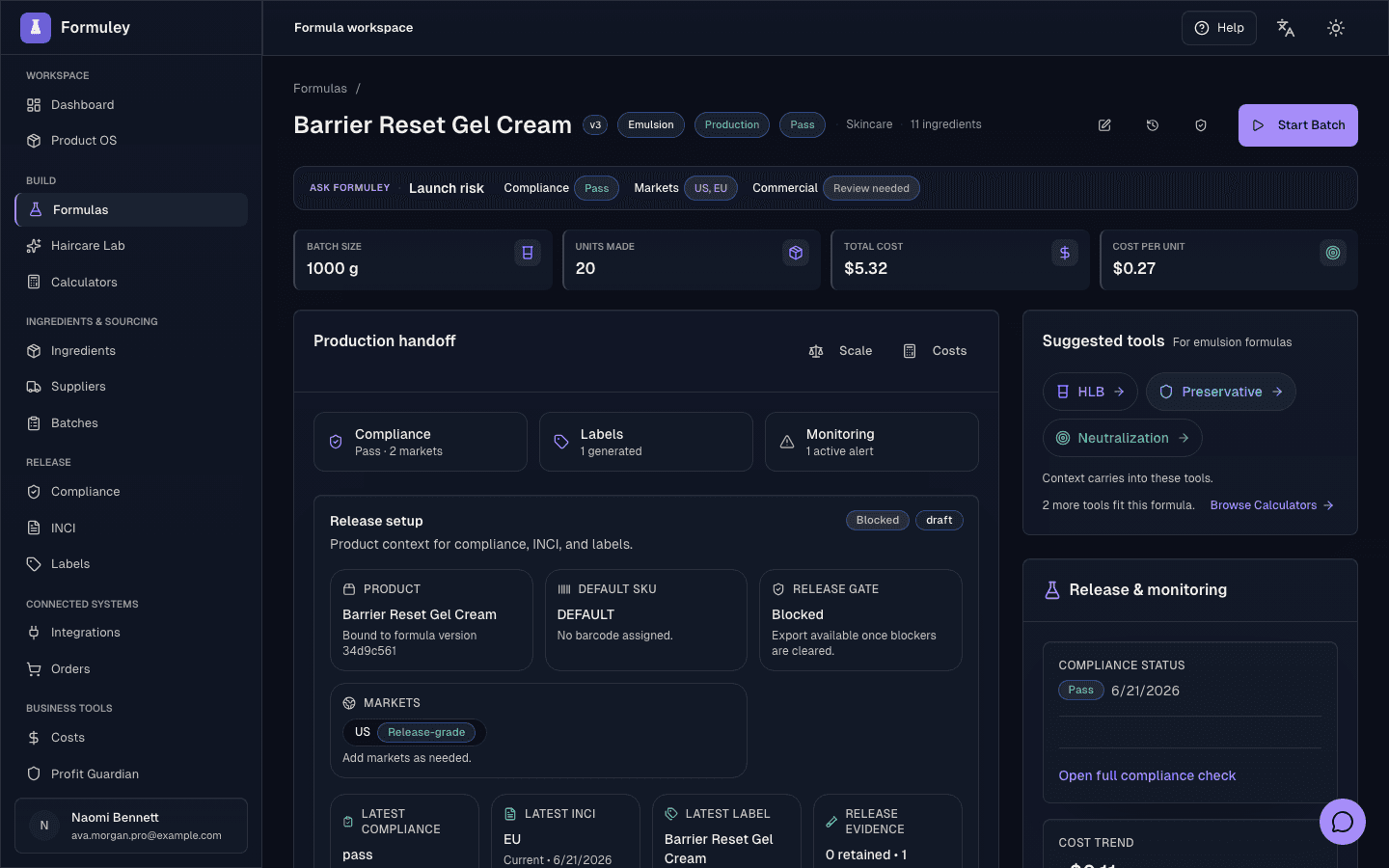Select the Product Barrier Reset Gel Cream card
Viewport: 1389px width, 868px height.
(431, 620)
